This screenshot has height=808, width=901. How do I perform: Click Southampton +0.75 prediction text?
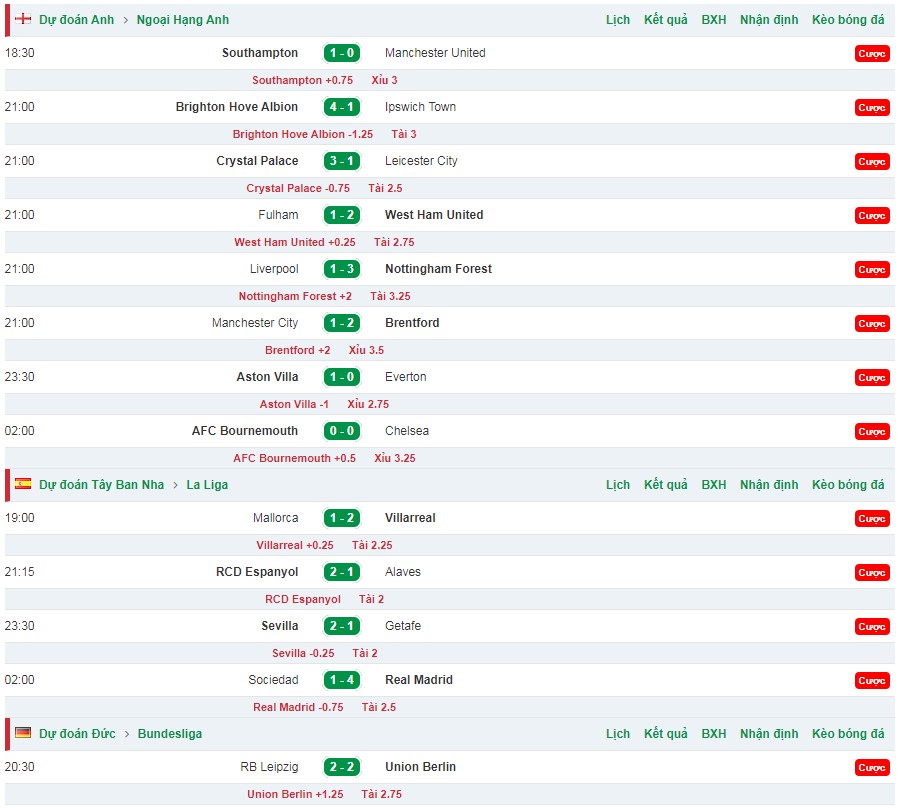click(x=302, y=80)
